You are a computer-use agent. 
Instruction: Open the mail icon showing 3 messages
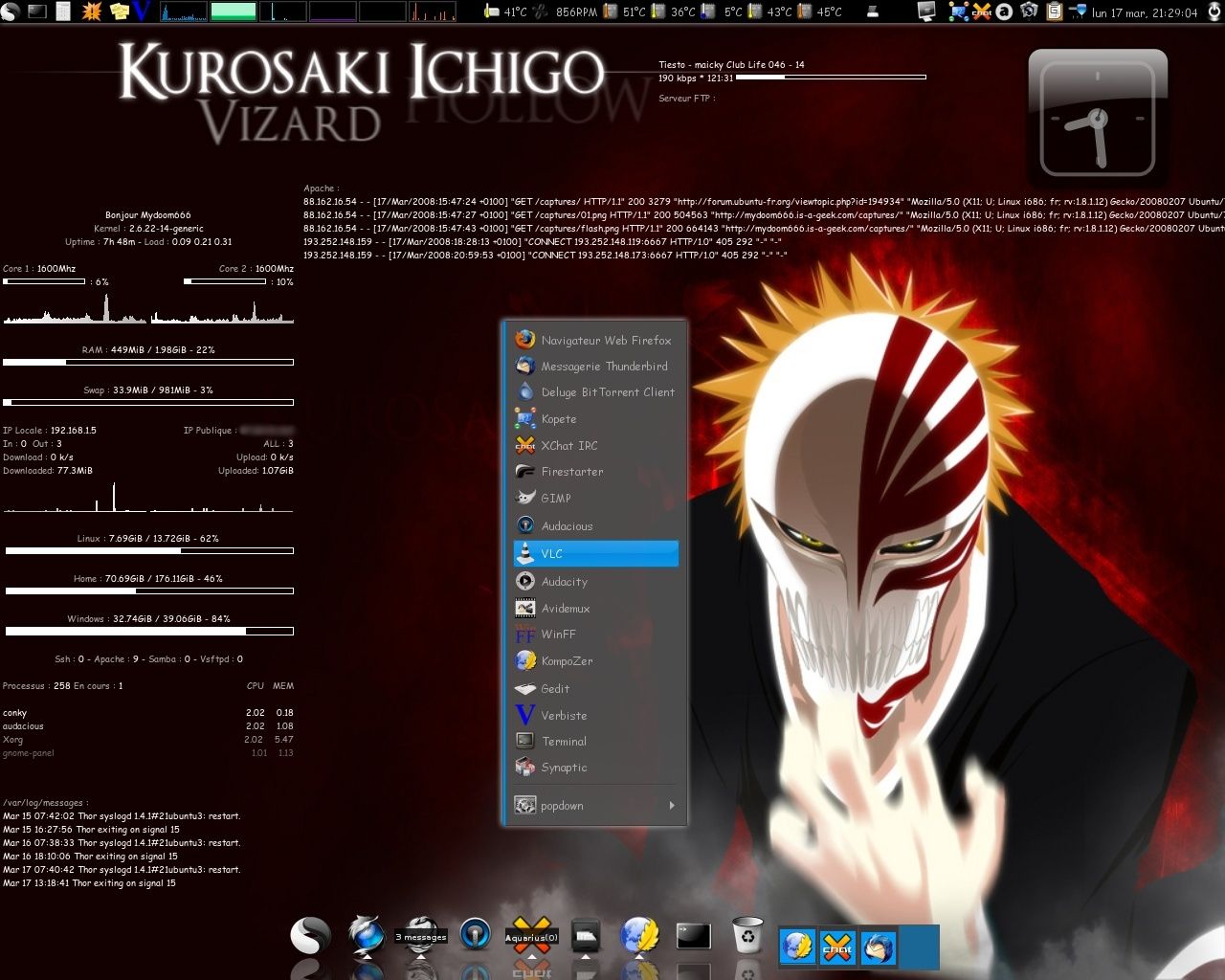click(x=420, y=934)
